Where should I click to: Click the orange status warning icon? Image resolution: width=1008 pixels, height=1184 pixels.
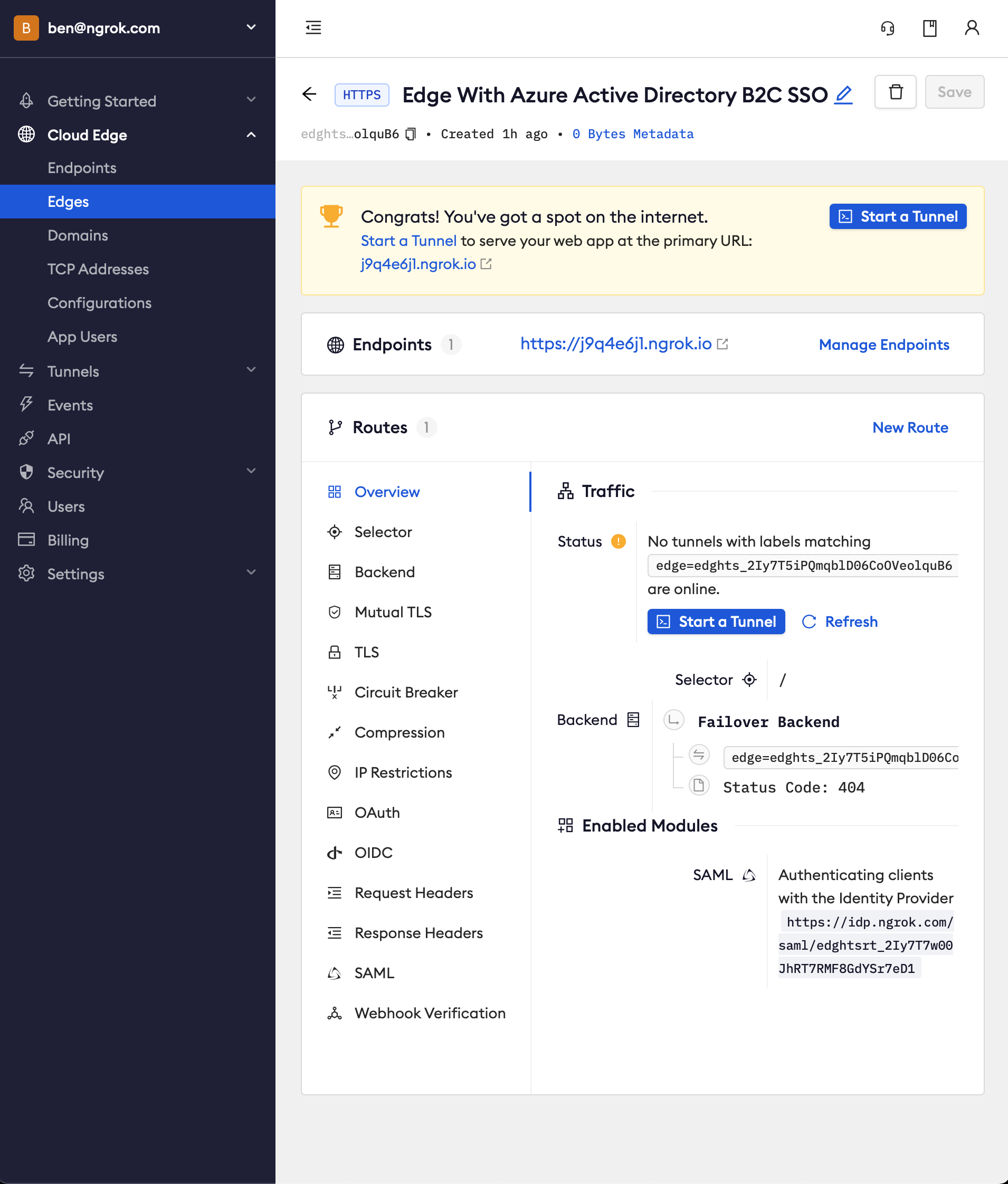pyautogui.click(x=619, y=541)
